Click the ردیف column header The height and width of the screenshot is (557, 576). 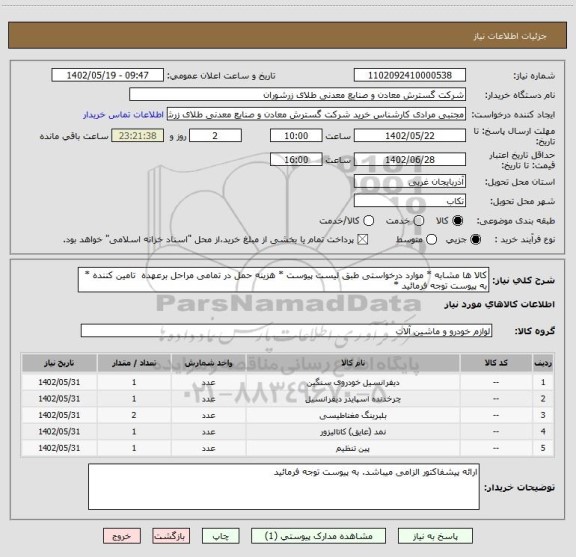pos(543,363)
